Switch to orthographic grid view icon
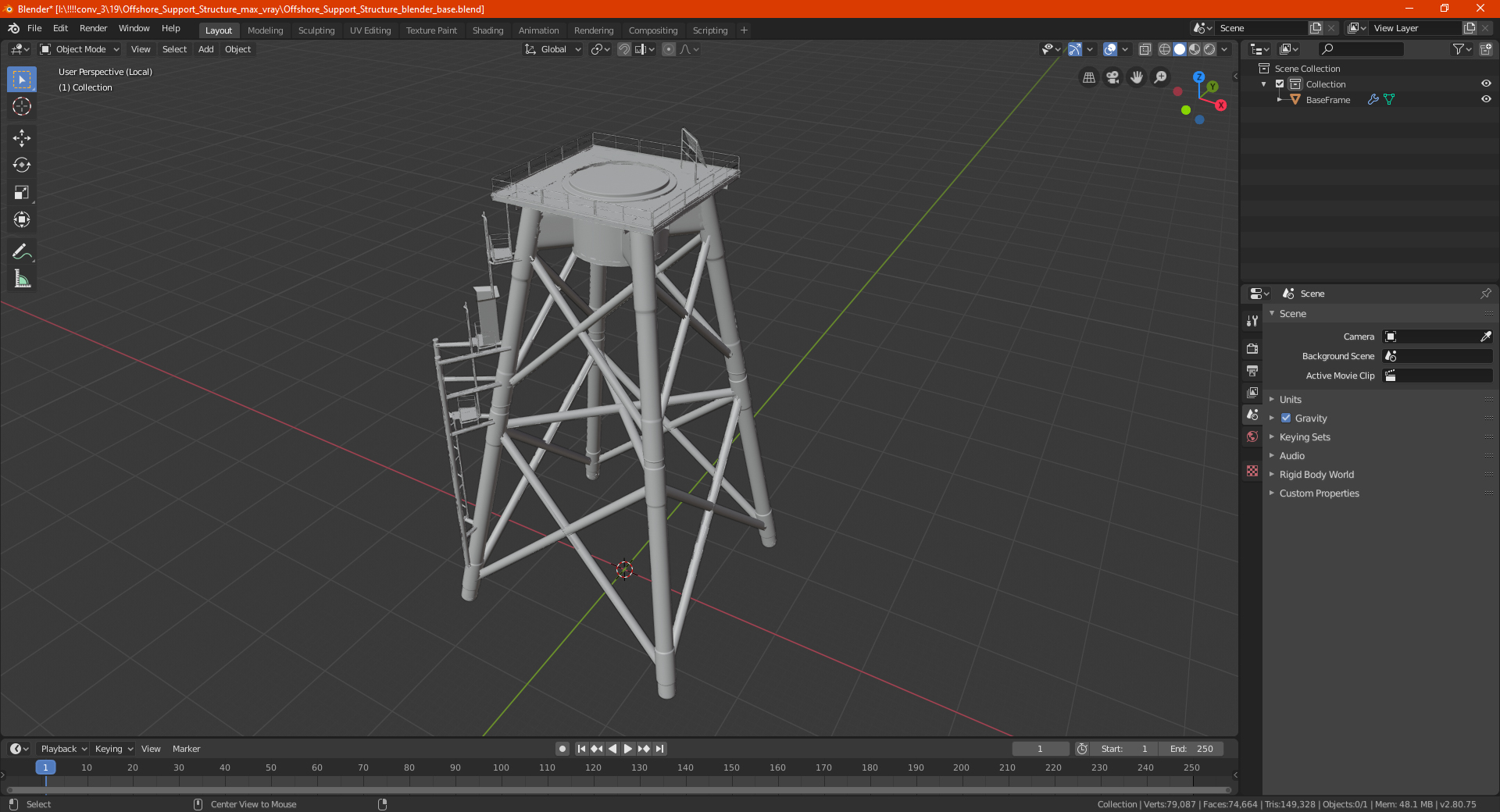This screenshot has width=1500, height=812. click(1088, 77)
